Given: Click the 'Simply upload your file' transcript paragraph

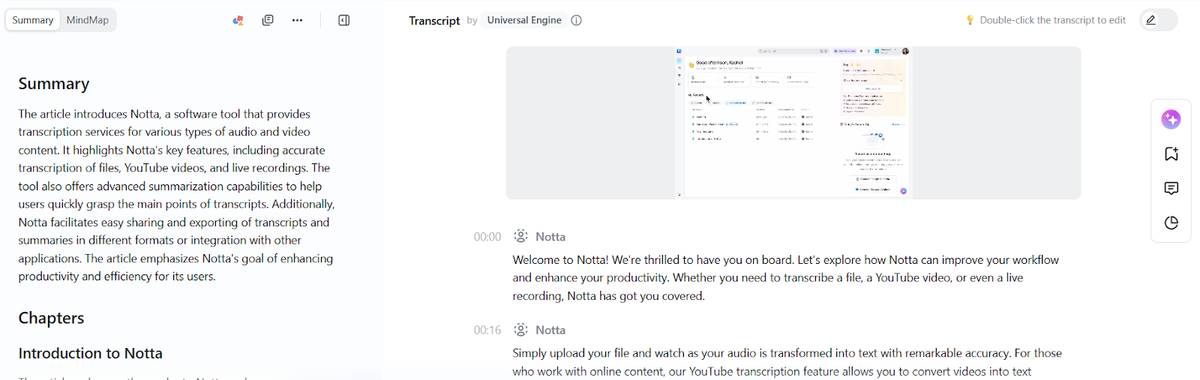Looking at the screenshot, I should pyautogui.click(x=787, y=362).
